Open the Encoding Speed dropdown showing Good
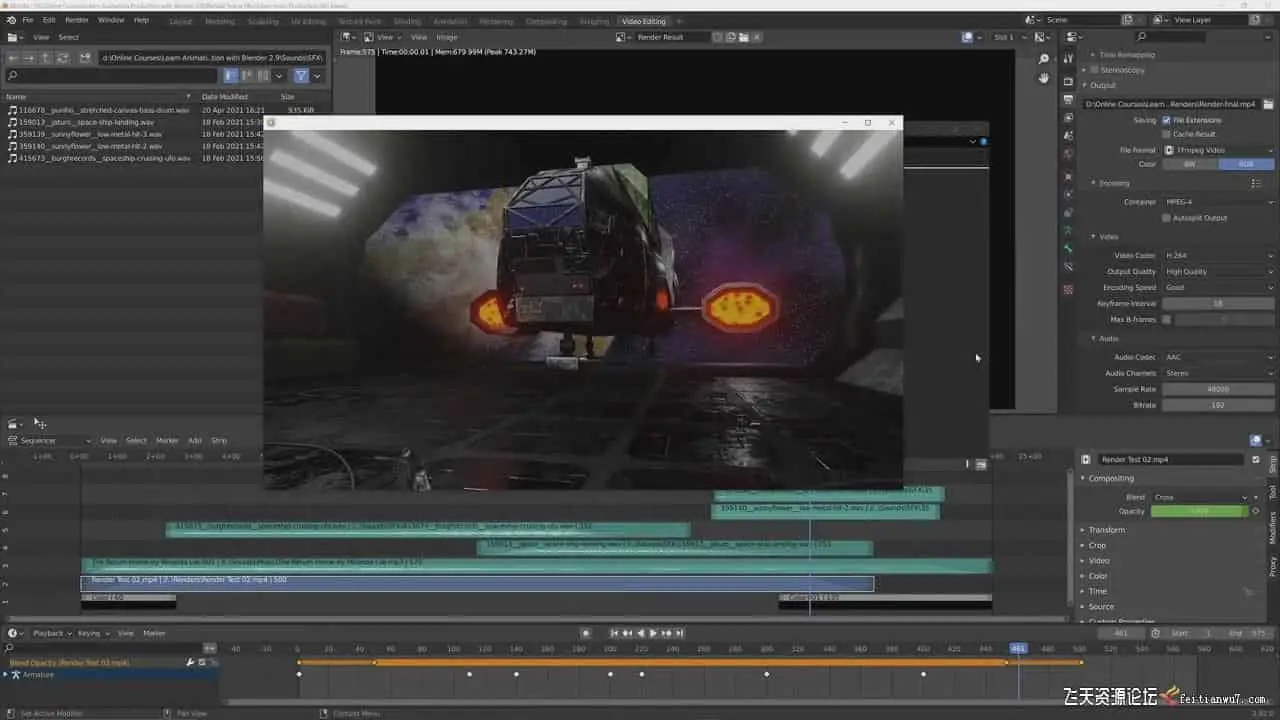Screen dimensions: 1280x720 click(1218, 288)
